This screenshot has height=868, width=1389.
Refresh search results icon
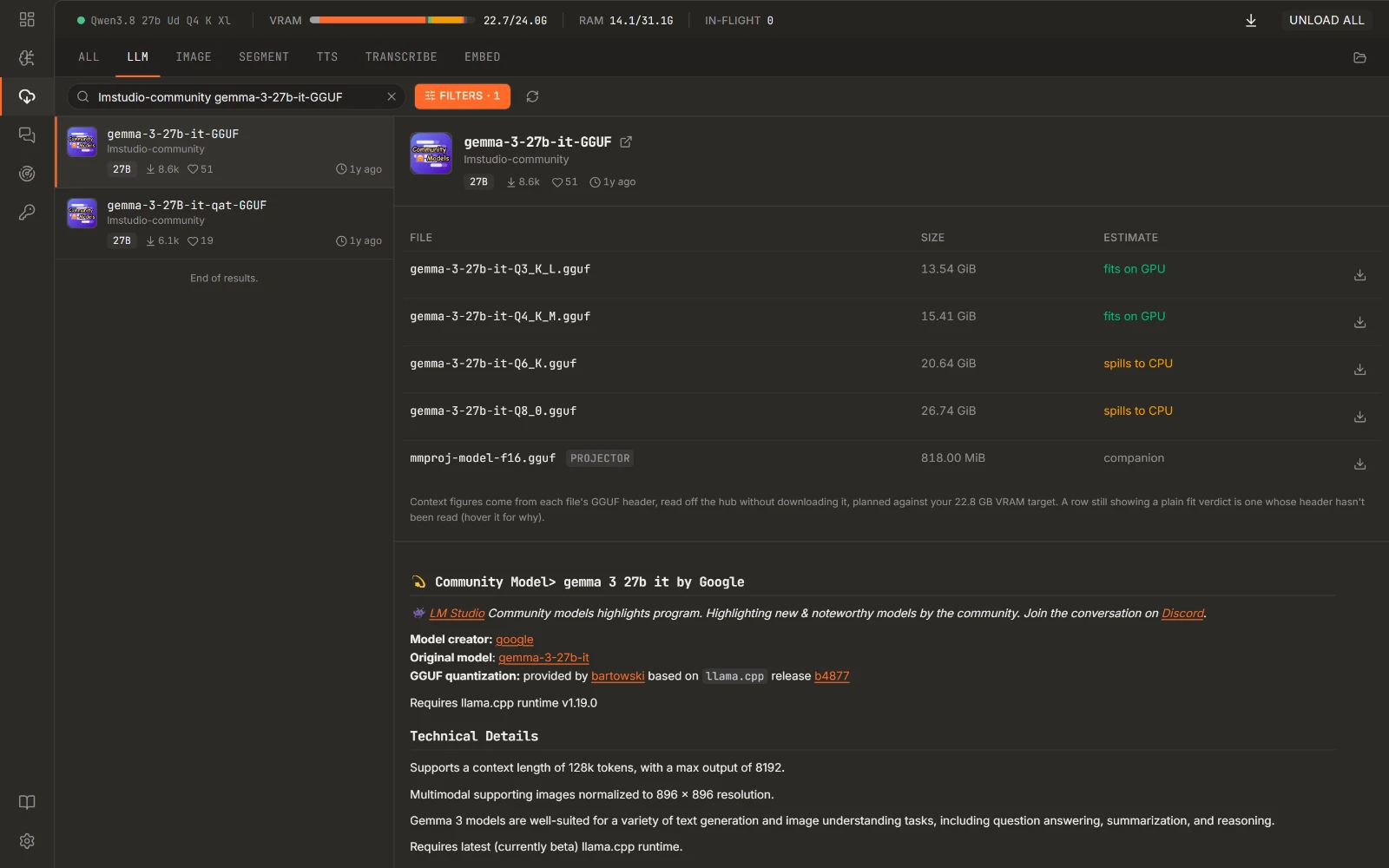click(532, 96)
